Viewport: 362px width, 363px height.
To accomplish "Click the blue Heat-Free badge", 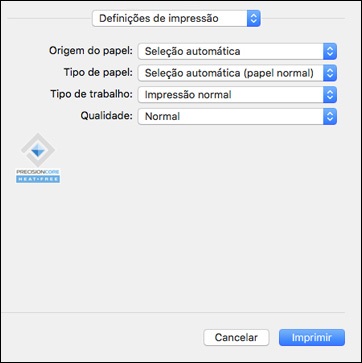I will click(x=38, y=179).
